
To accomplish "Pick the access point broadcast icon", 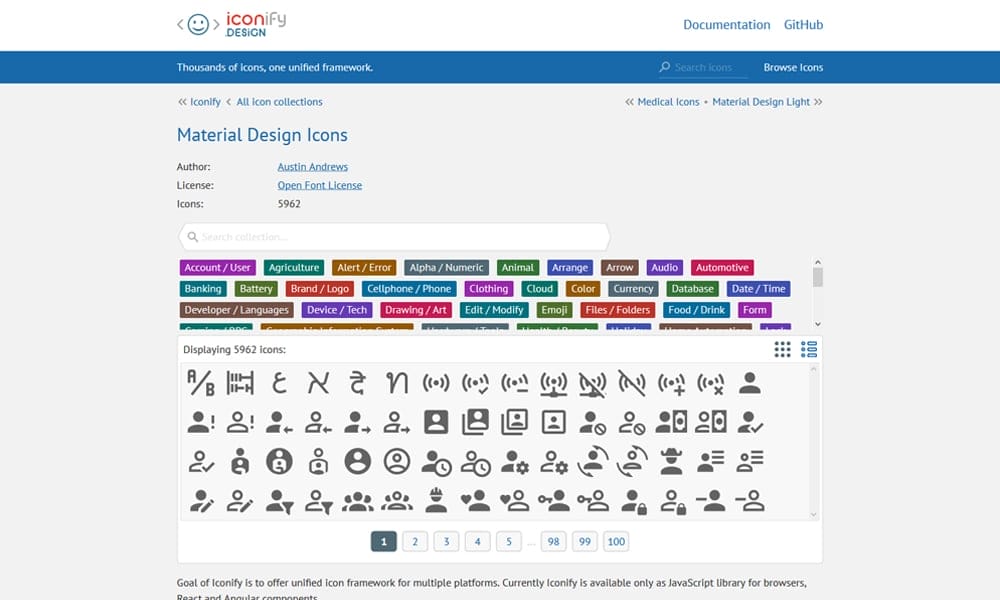I will click(436, 383).
